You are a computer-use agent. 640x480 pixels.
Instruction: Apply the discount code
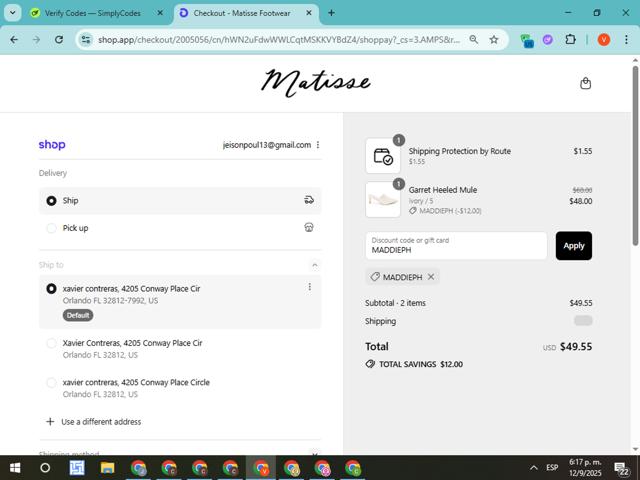573,246
